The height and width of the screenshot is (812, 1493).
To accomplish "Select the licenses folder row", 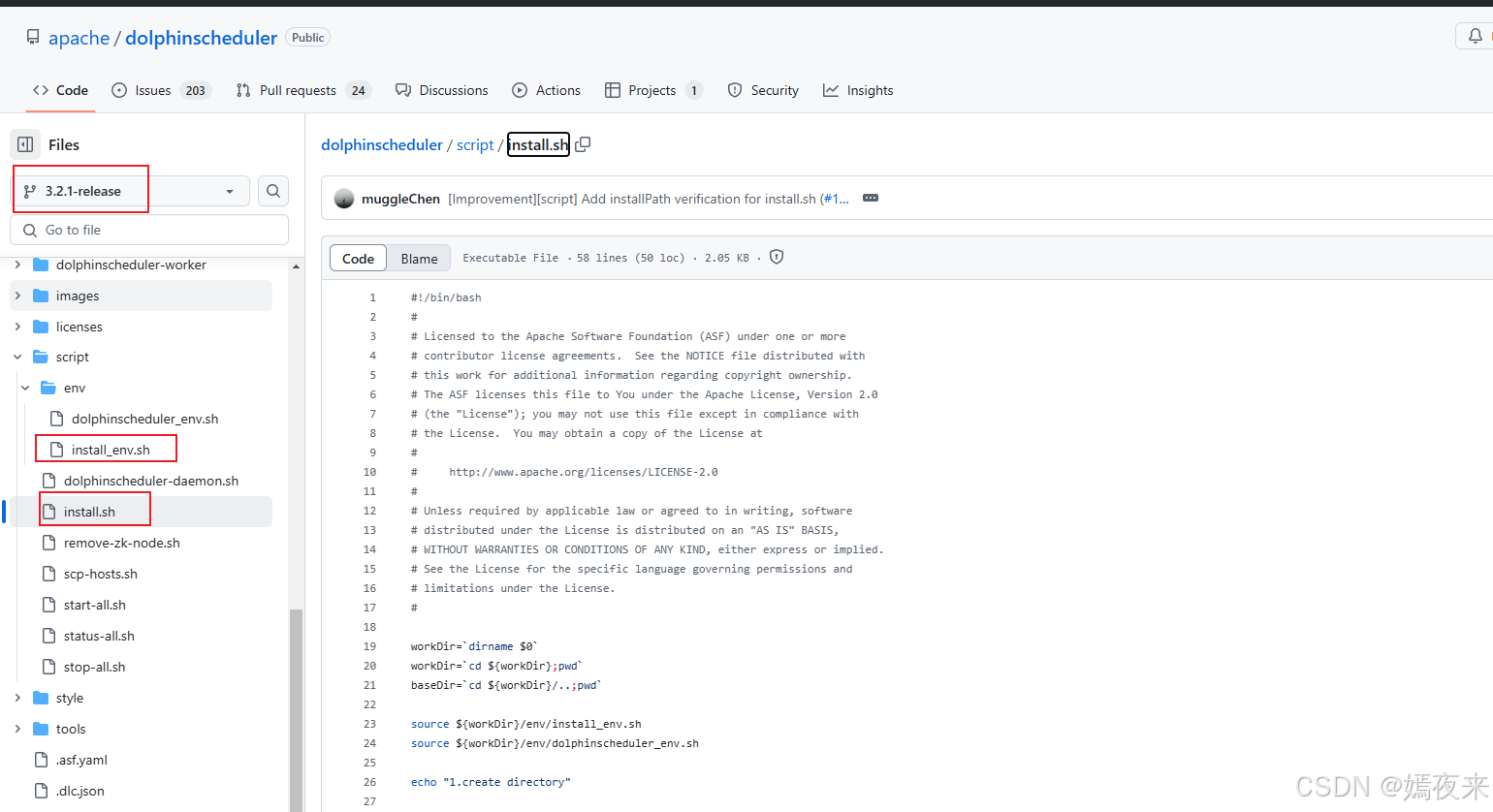I will coord(141,327).
